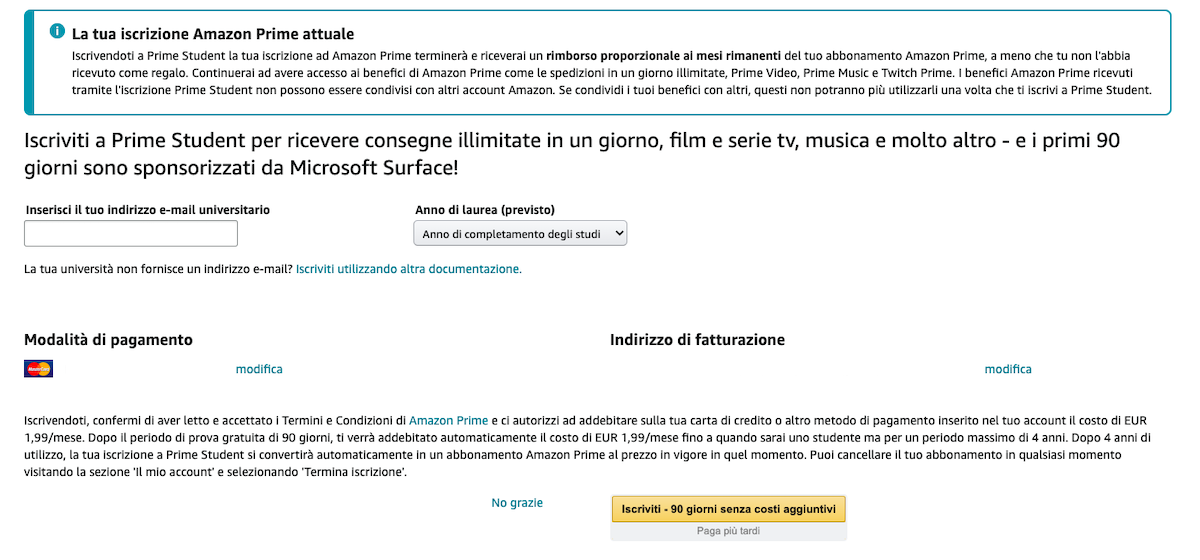Click 'modifica' next to the payment method
Screen dimensions: 1200x560
click(x=259, y=369)
